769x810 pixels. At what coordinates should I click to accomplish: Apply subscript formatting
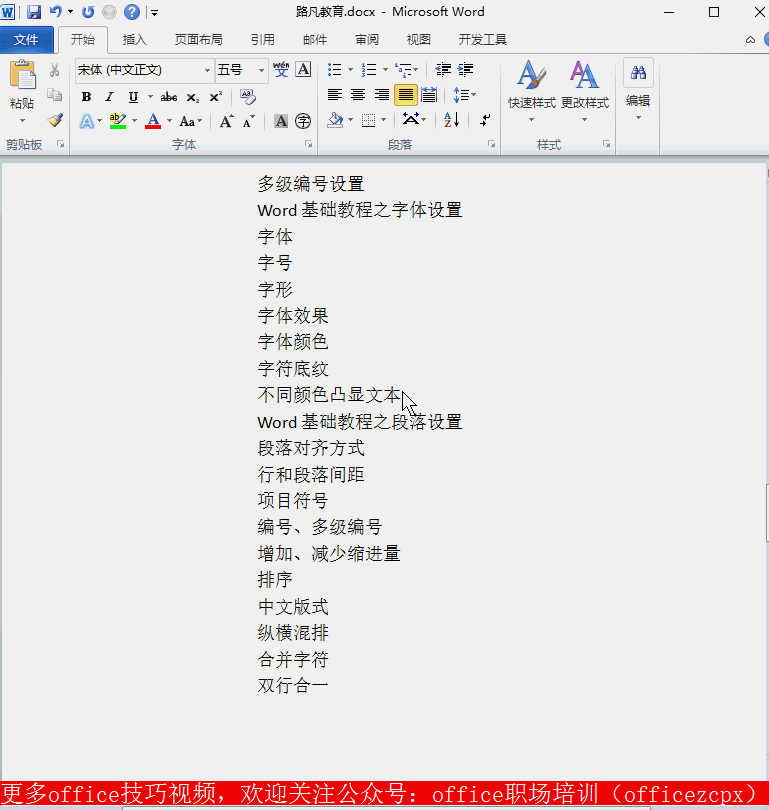click(x=193, y=97)
